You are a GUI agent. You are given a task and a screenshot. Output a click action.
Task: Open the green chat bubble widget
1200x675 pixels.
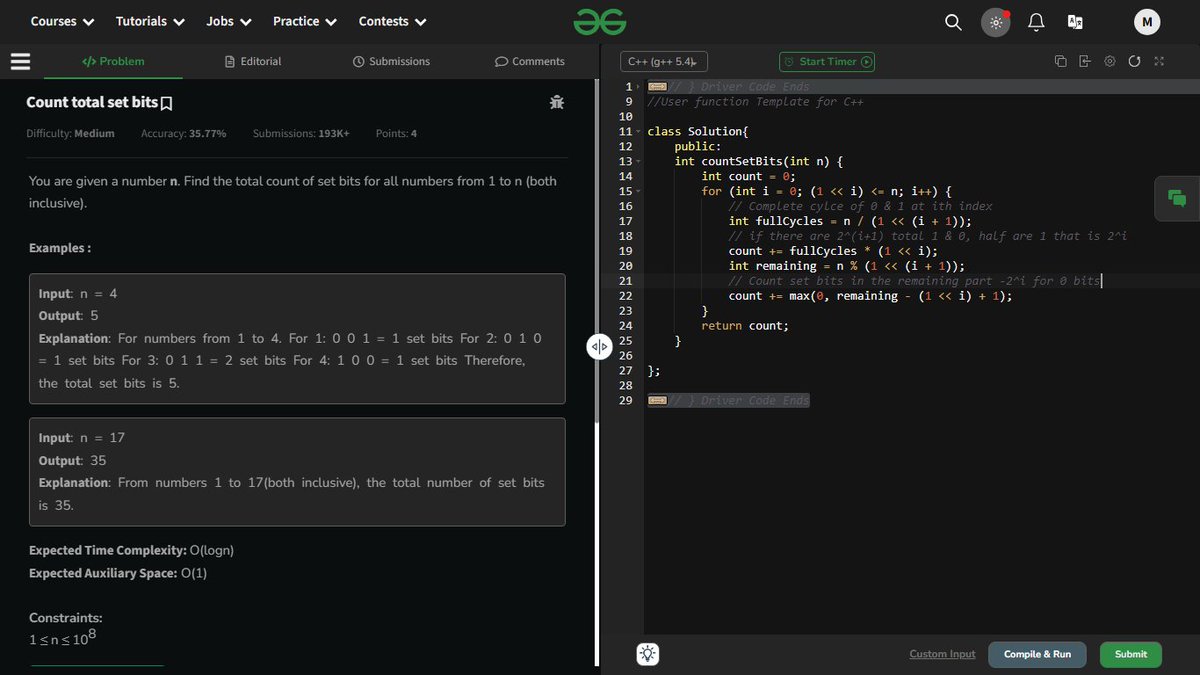click(x=1176, y=198)
